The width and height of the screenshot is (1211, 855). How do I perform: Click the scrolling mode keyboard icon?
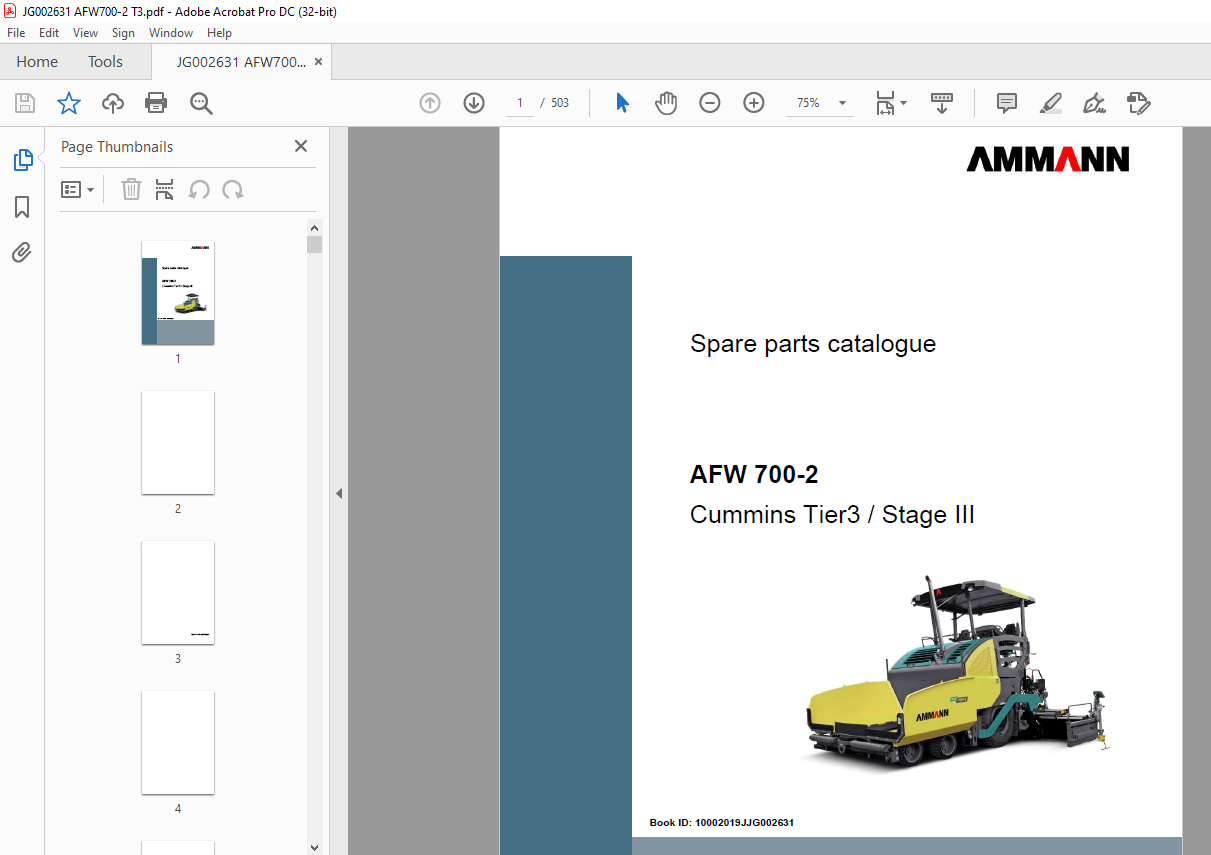coord(942,103)
